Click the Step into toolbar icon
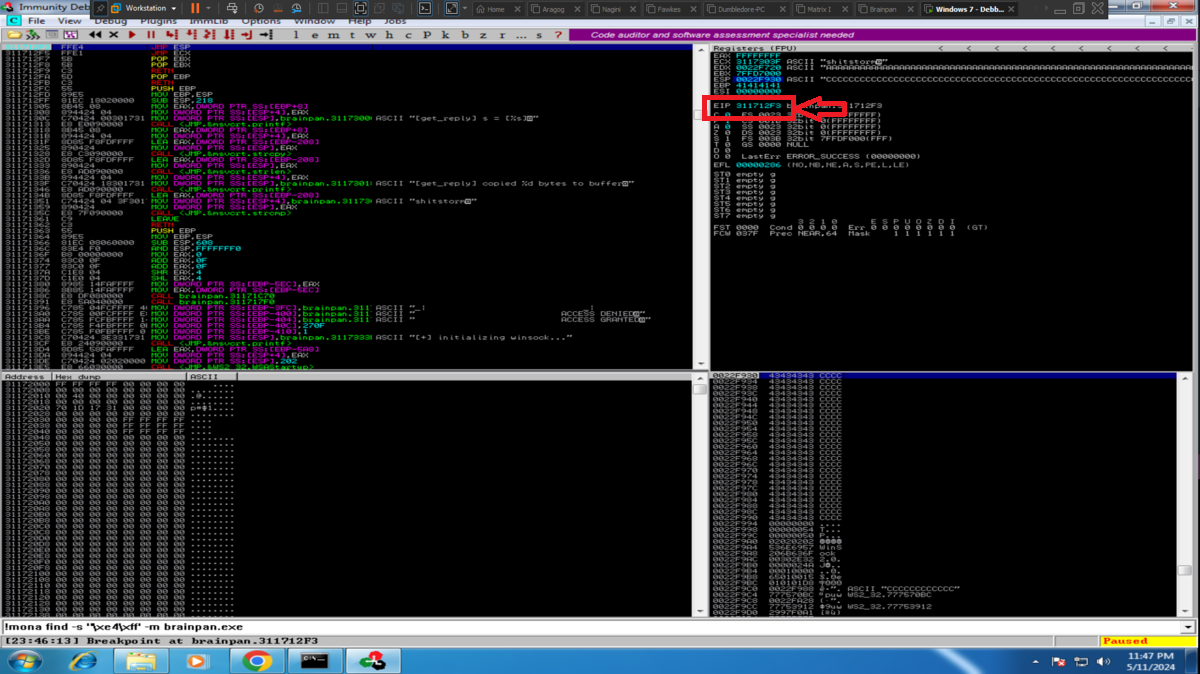Screen dimensions: 1200x674 [x=172, y=35]
